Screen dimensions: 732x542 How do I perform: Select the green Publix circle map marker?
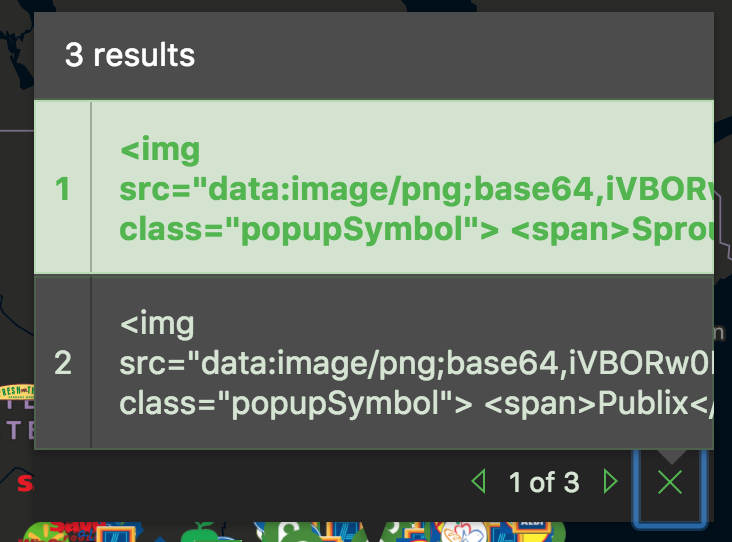click(292, 532)
